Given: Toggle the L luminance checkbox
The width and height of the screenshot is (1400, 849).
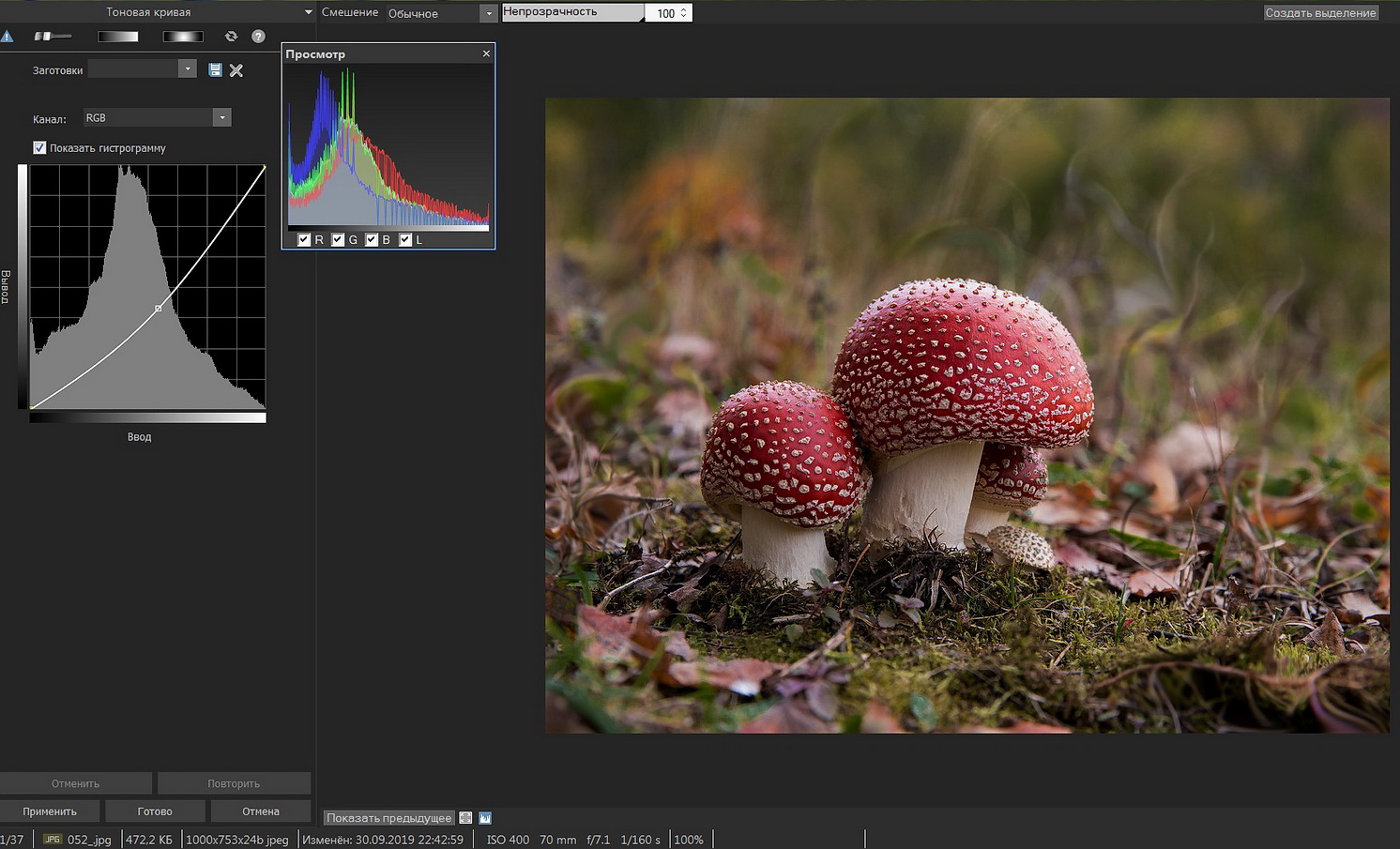Looking at the screenshot, I should [405, 240].
